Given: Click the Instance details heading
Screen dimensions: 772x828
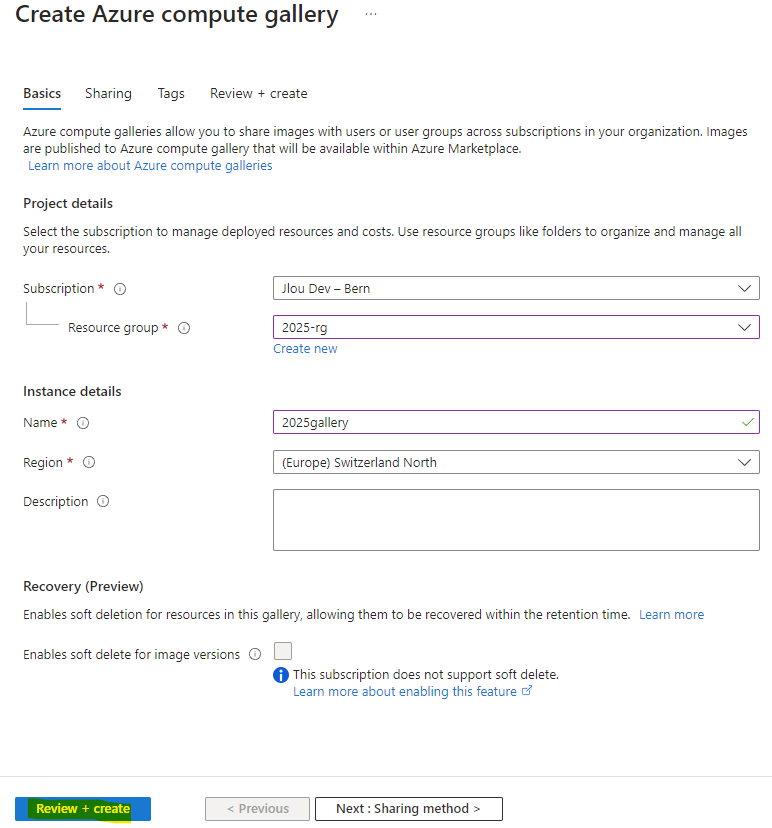Looking at the screenshot, I should coord(72,391).
